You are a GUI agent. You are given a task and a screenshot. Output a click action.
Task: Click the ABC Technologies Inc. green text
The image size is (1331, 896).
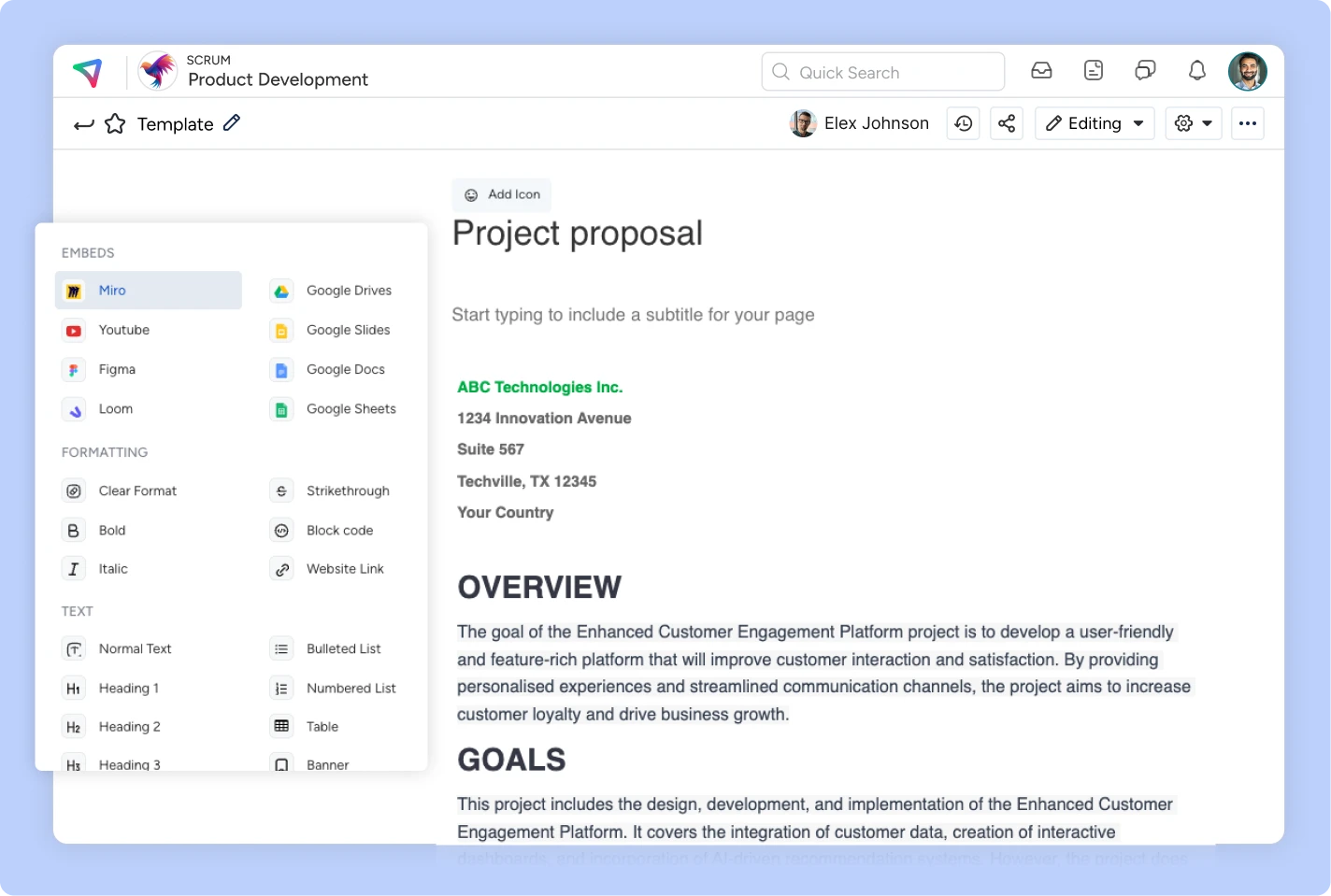539,388
